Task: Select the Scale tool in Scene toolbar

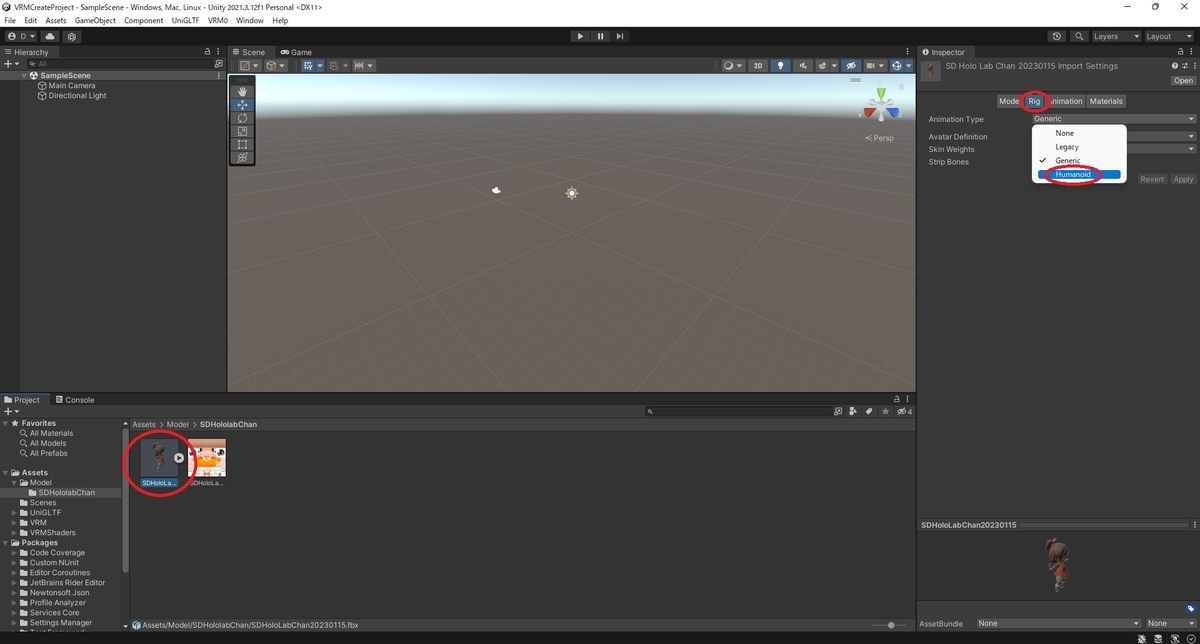Action: [242, 131]
